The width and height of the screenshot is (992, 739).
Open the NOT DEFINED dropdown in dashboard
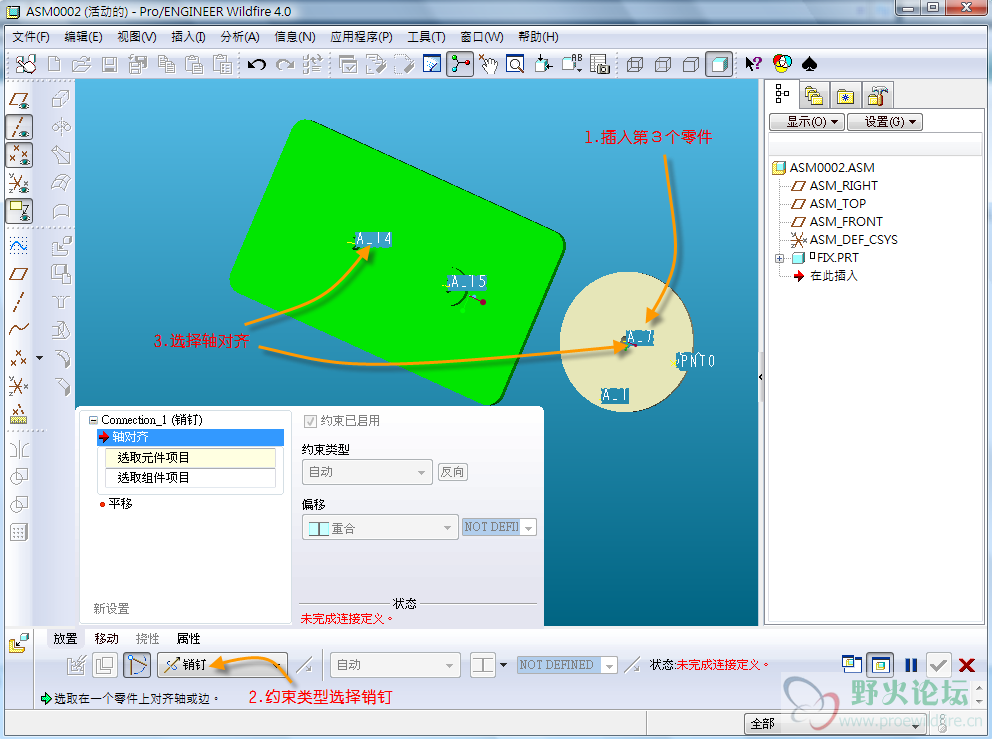point(567,665)
